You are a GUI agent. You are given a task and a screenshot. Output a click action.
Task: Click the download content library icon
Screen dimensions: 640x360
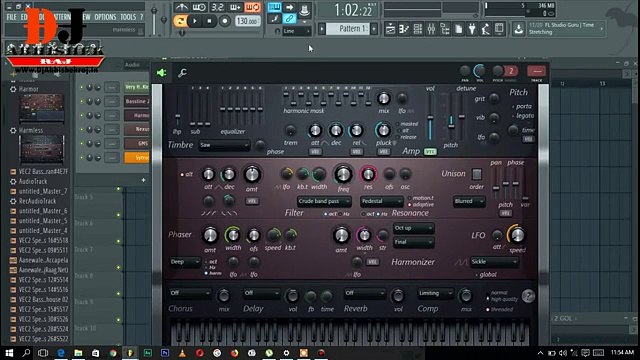point(518,29)
